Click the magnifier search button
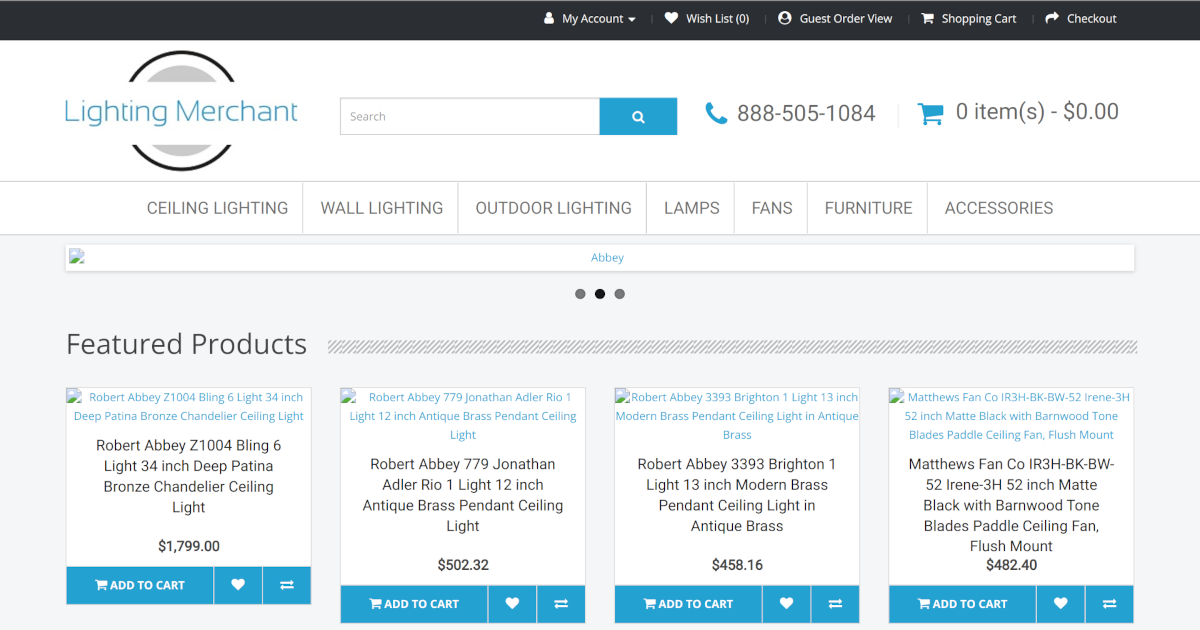 tap(638, 116)
